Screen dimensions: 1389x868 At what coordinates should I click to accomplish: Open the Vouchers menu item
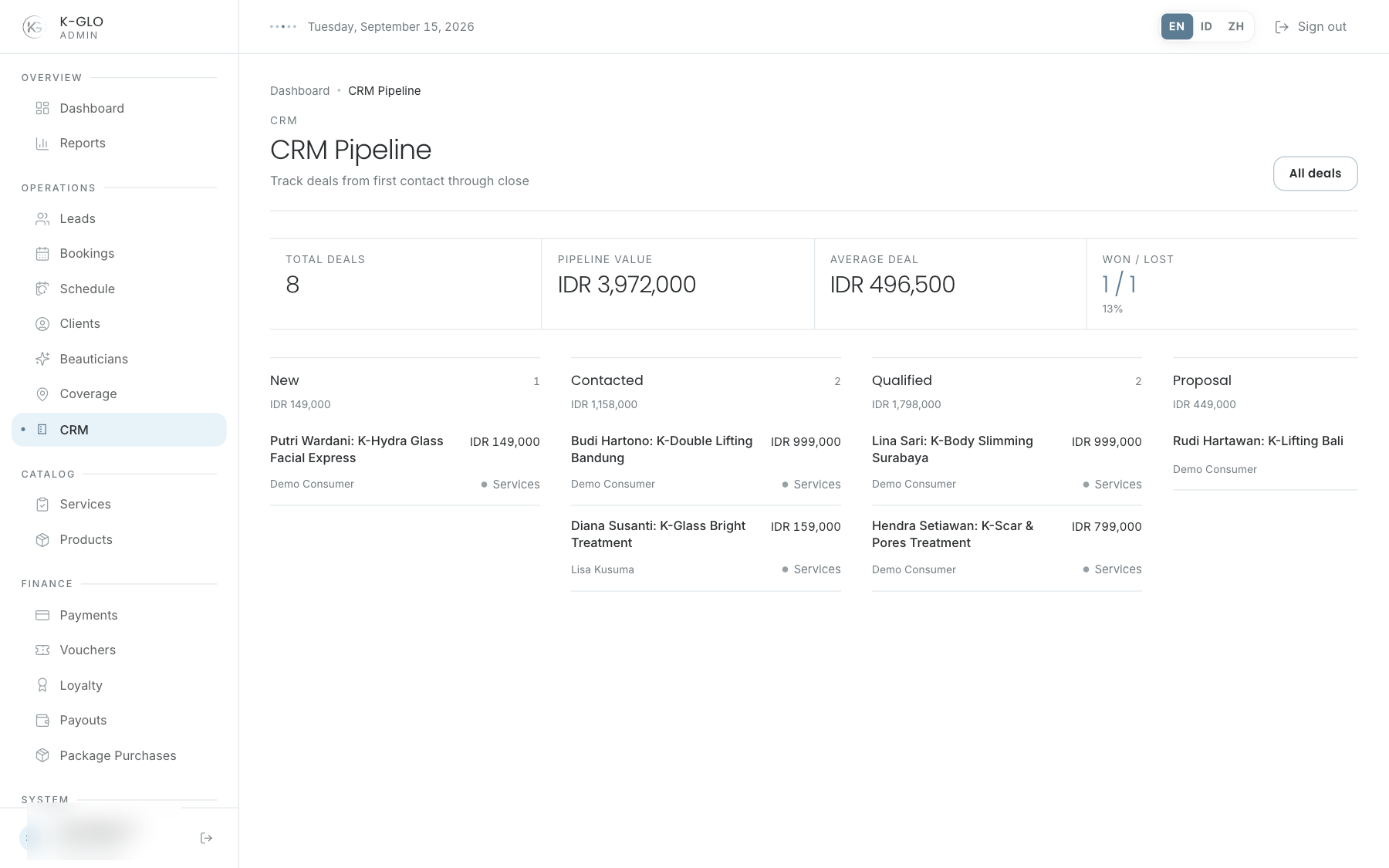tap(119, 650)
